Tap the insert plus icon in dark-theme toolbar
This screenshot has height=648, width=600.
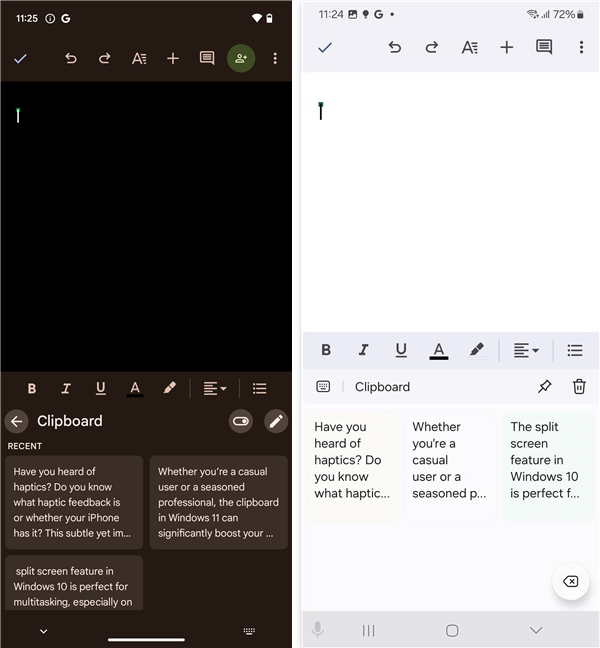(173, 59)
